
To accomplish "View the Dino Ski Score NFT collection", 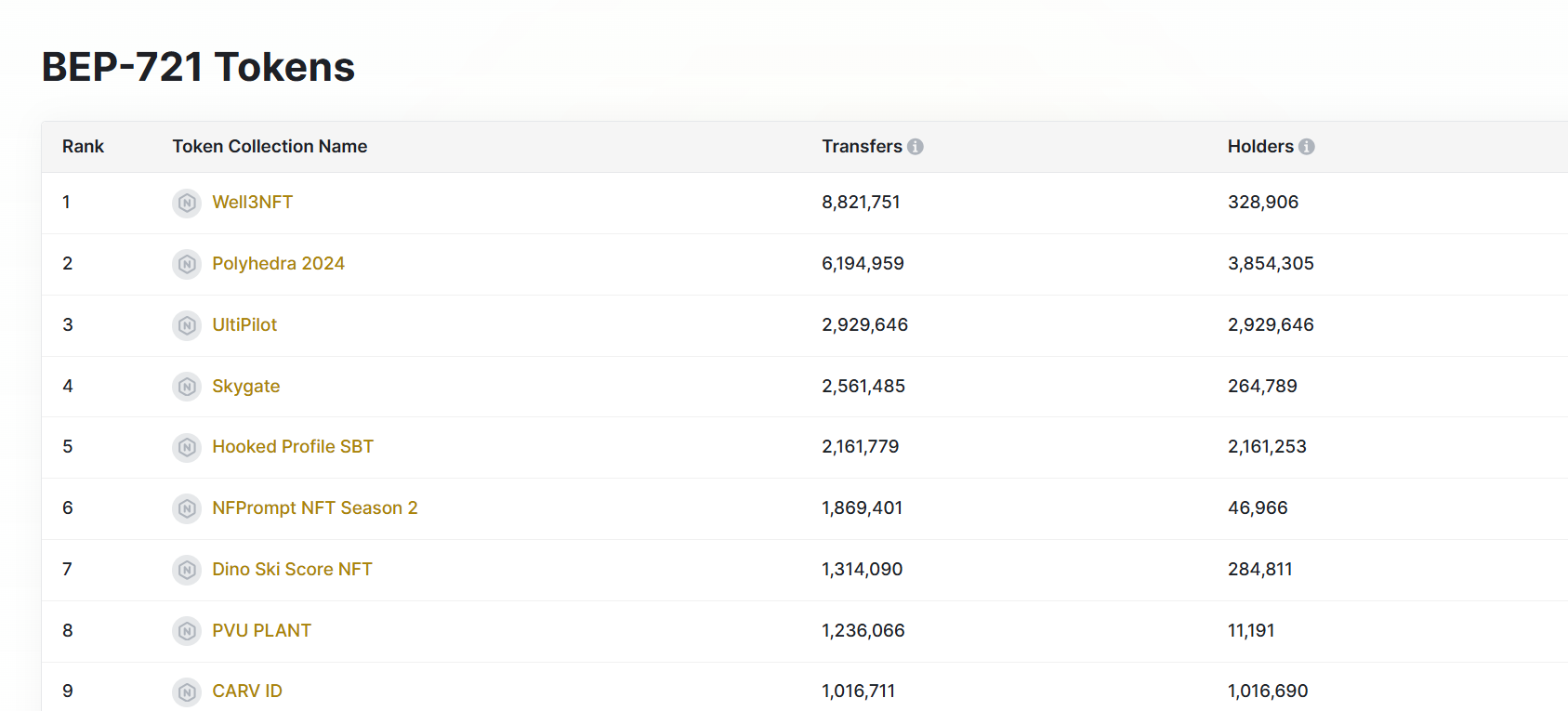I will [292, 570].
